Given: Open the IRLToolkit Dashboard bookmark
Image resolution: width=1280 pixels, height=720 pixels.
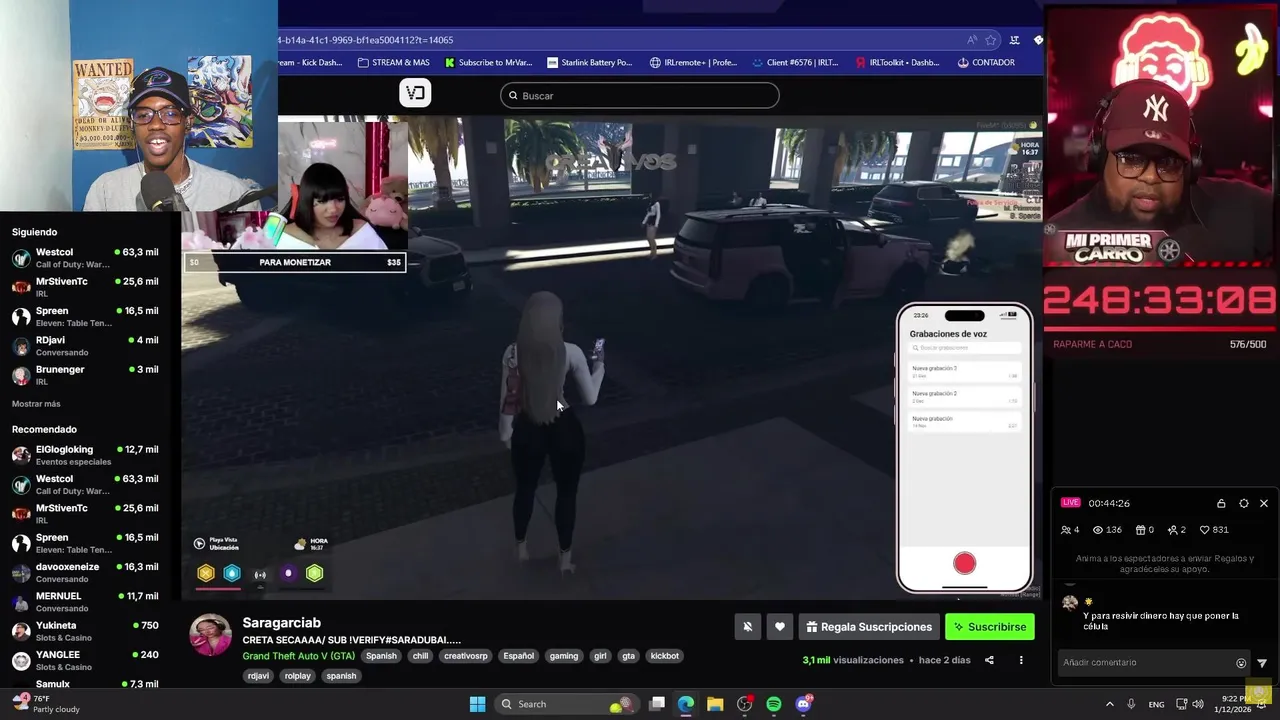Looking at the screenshot, I should (898, 62).
